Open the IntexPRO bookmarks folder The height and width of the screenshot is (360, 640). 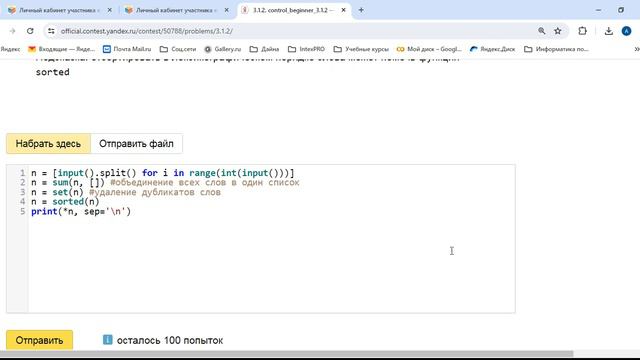coord(307,49)
